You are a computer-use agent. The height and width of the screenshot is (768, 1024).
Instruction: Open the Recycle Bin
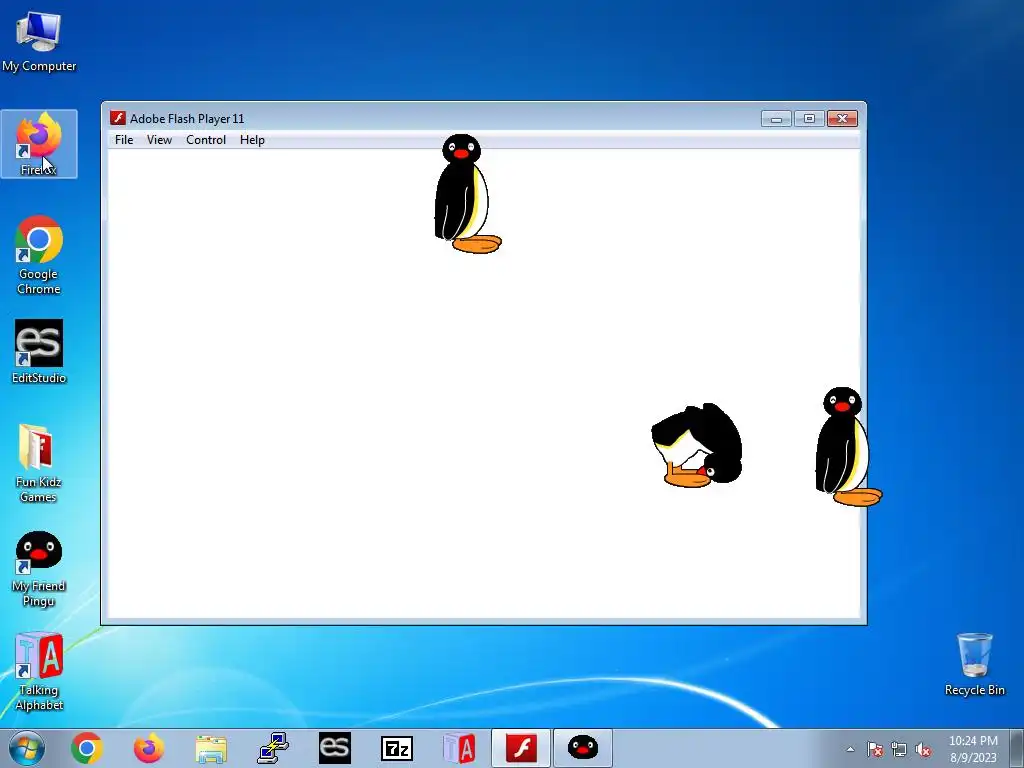tap(974, 664)
